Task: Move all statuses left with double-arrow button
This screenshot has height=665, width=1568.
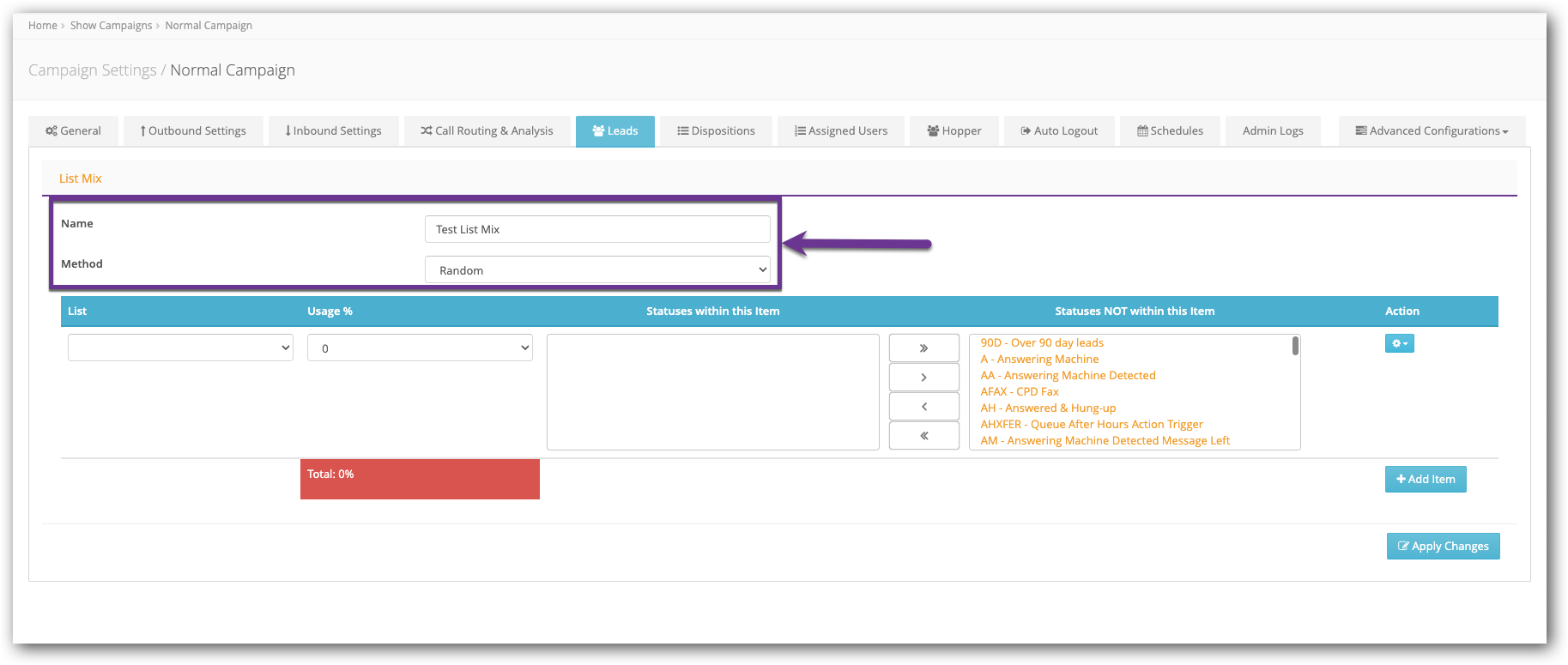Action: point(923,435)
